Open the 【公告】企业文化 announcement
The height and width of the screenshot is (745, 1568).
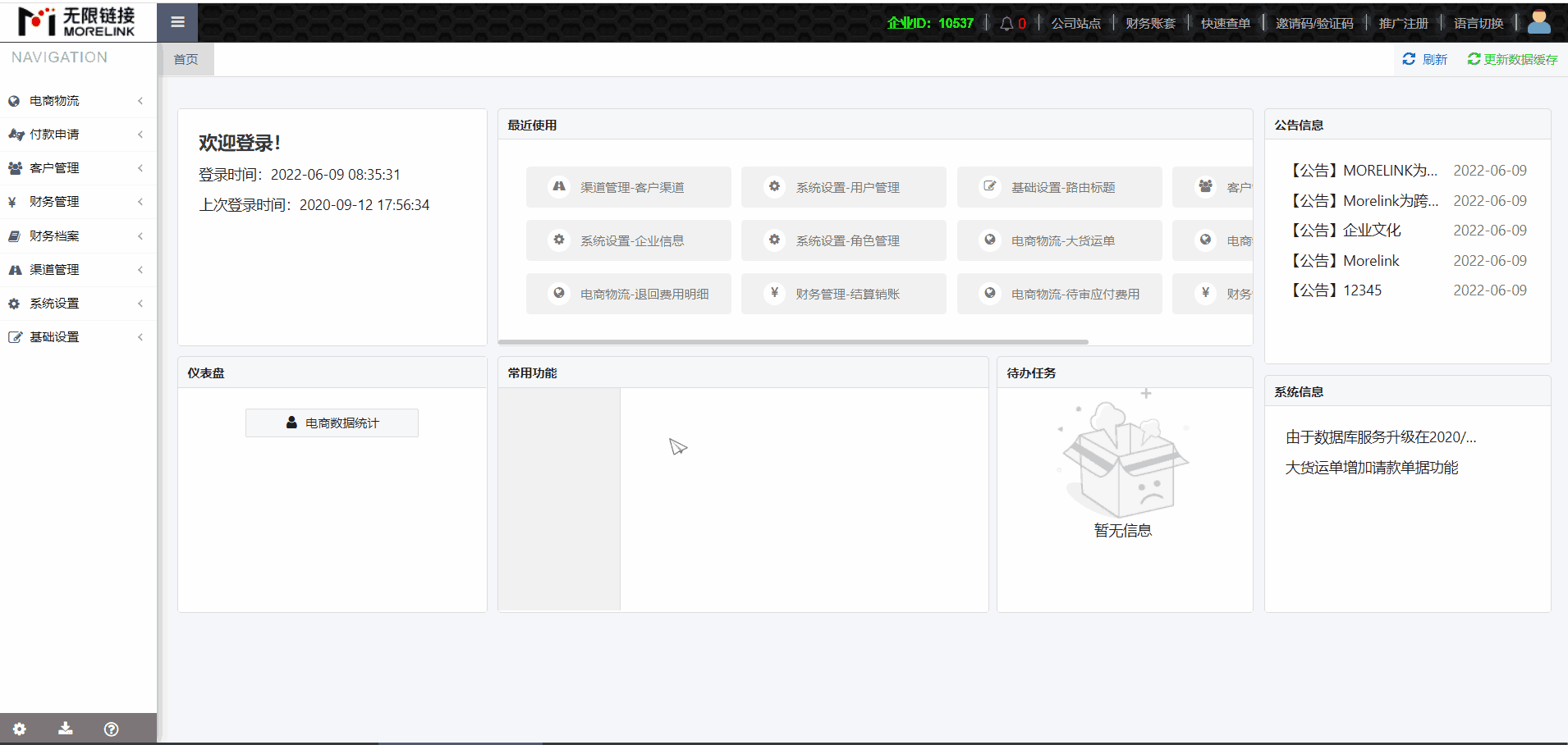coord(1344,231)
